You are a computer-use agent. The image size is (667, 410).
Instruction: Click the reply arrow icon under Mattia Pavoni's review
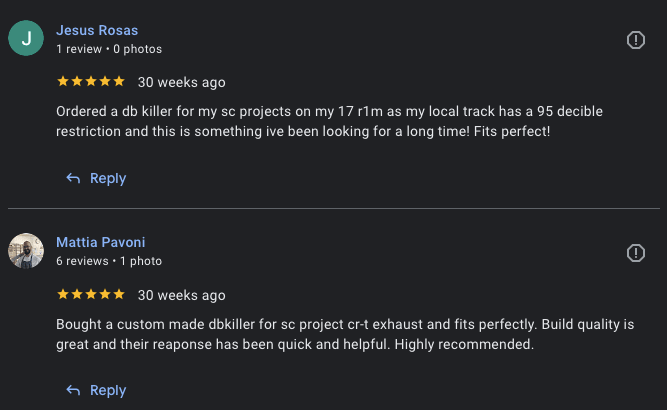tap(73, 390)
